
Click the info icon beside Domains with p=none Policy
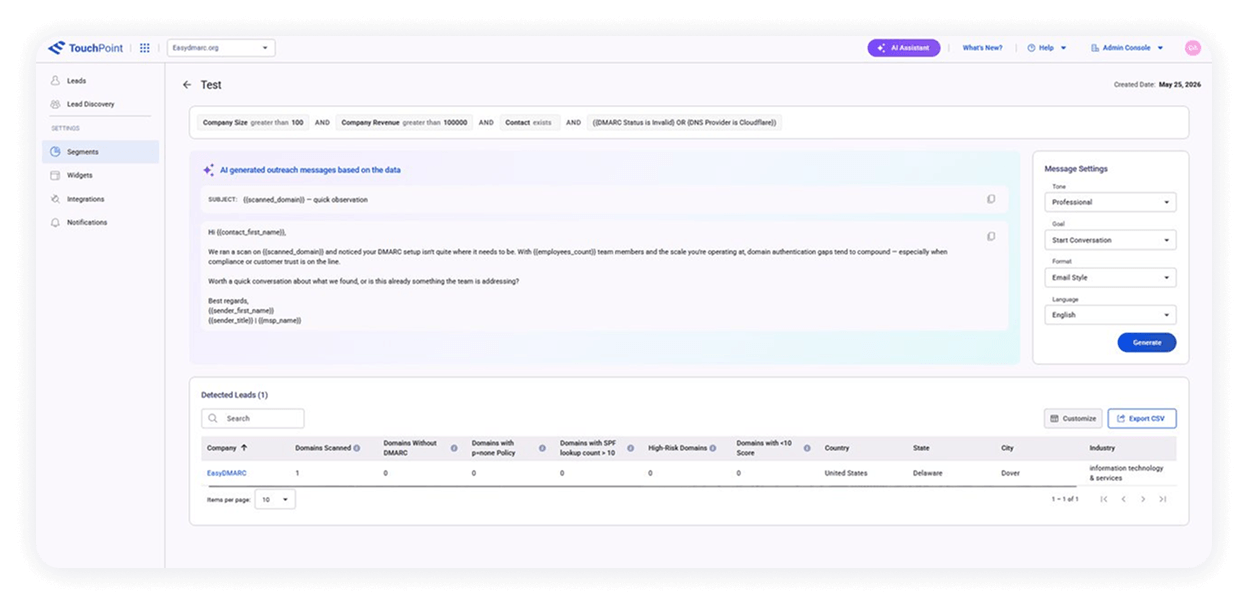tap(542, 448)
